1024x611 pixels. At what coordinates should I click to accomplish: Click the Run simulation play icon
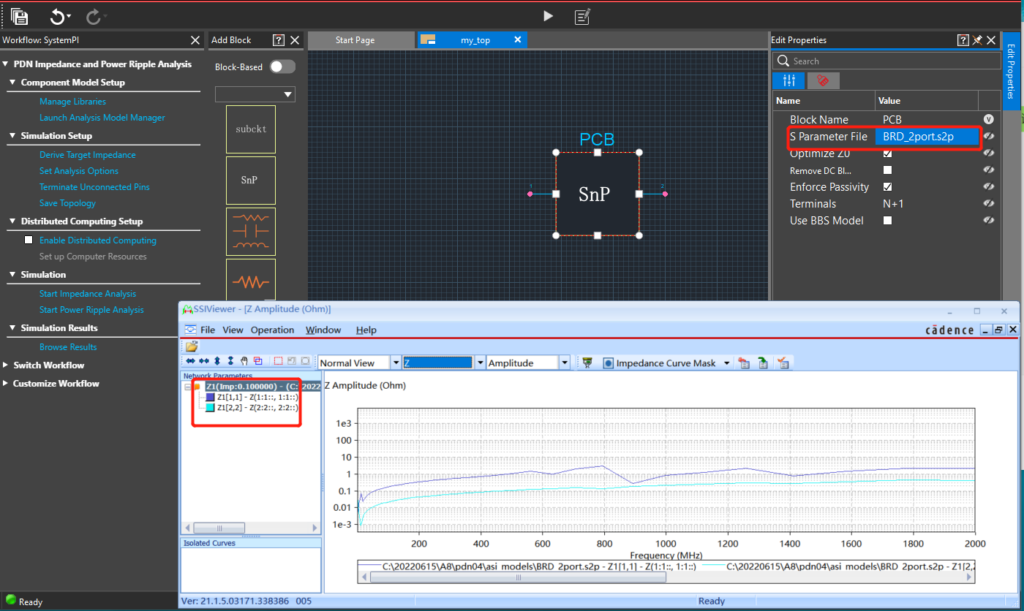pos(547,16)
